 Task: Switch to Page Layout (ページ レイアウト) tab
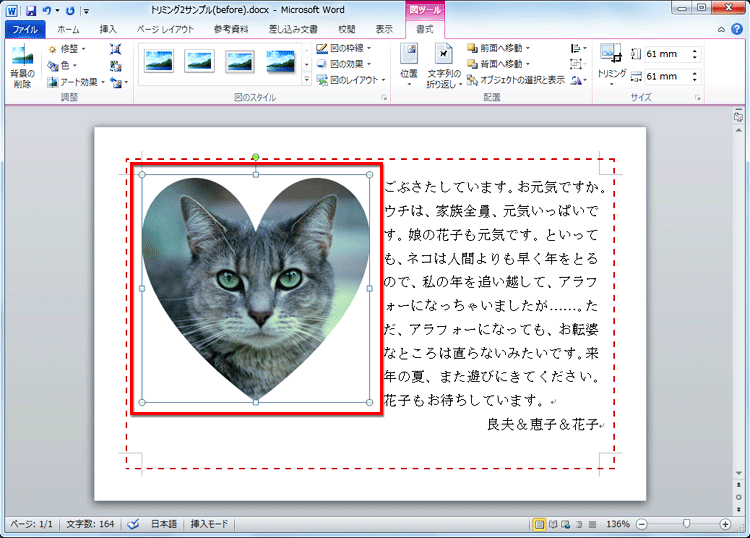[x=165, y=29]
